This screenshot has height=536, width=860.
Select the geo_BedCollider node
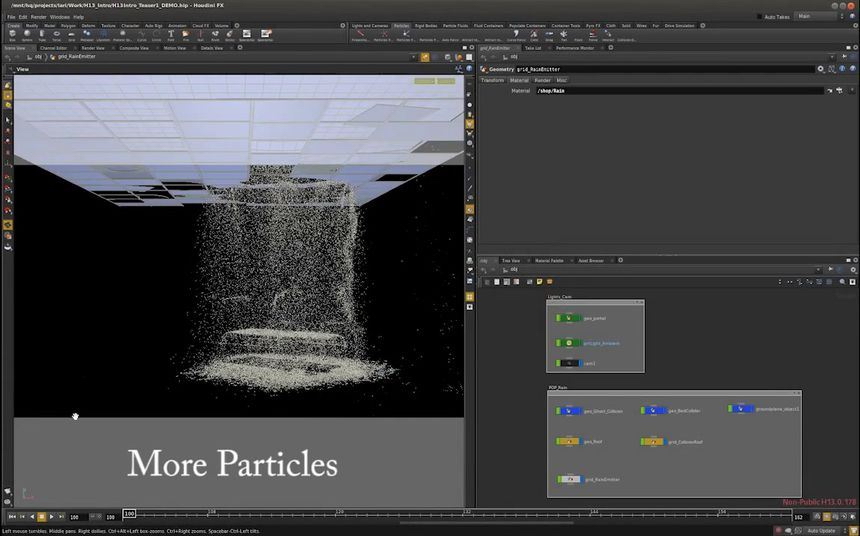click(654, 410)
